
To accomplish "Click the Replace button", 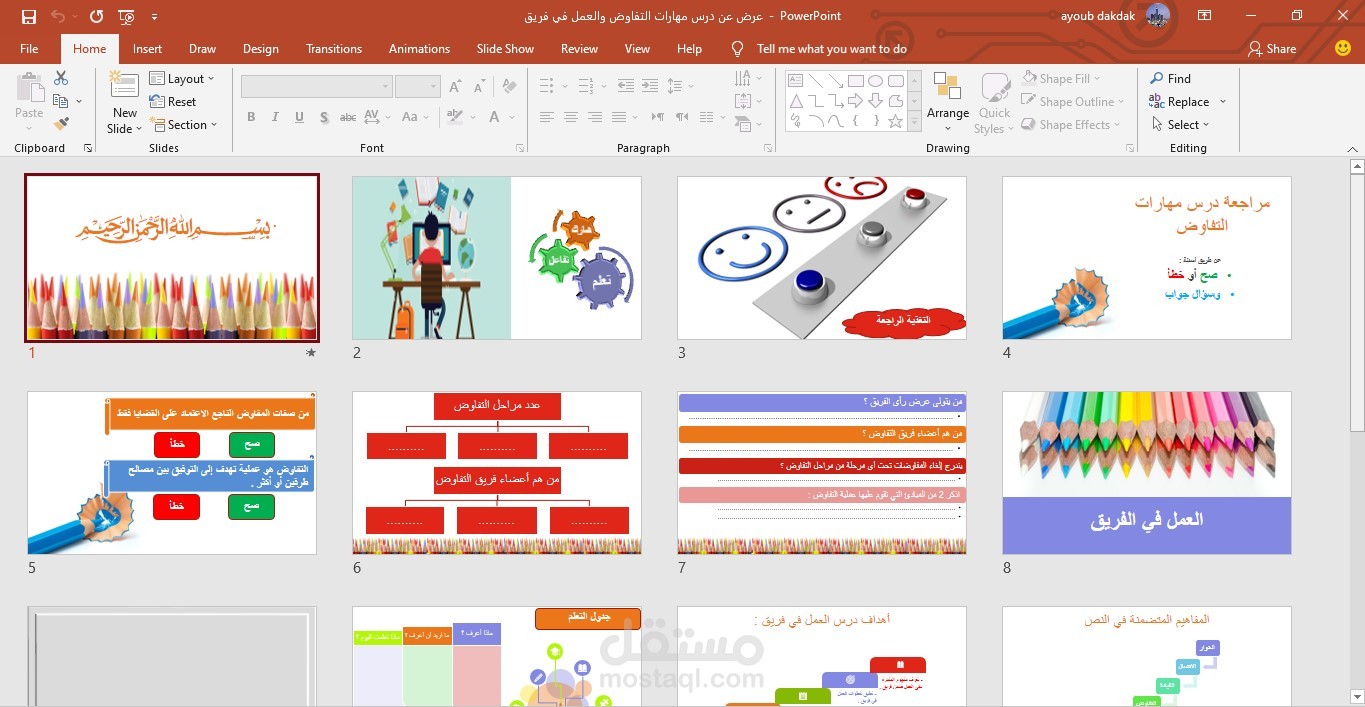I will coord(1179,101).
